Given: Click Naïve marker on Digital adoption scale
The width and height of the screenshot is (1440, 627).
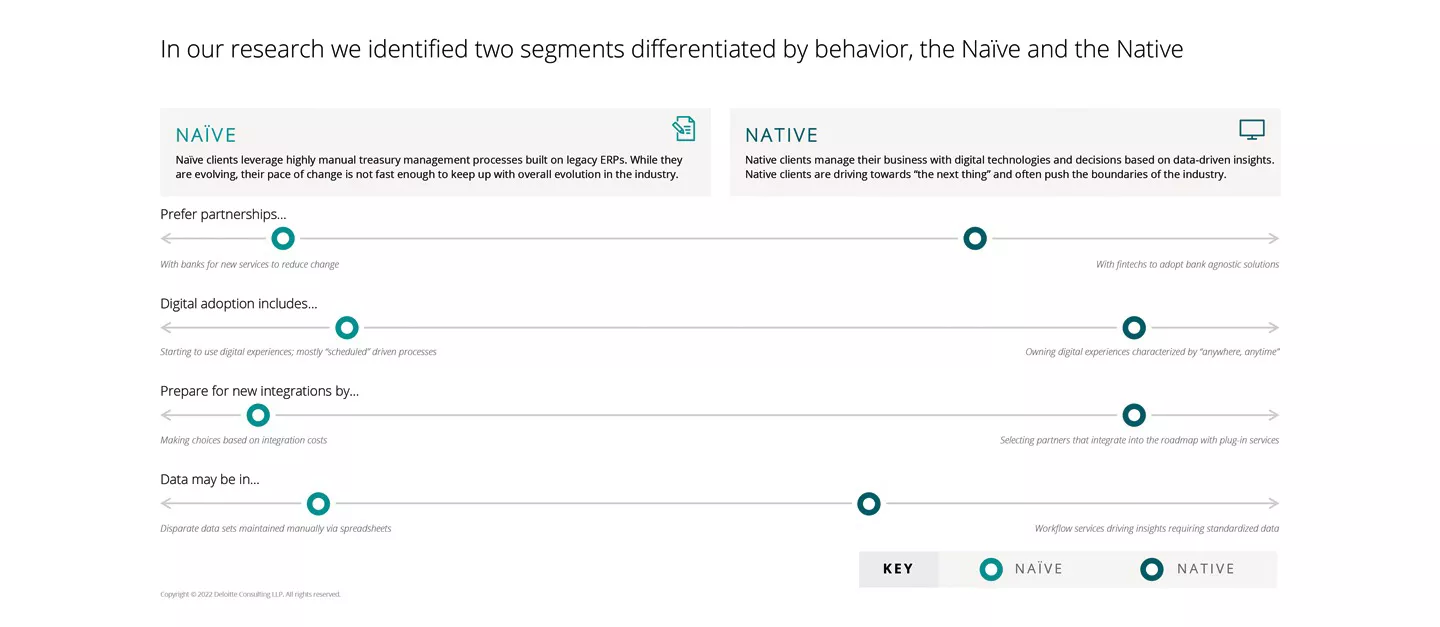Looking at the screenshot, I should coord(347,327).
